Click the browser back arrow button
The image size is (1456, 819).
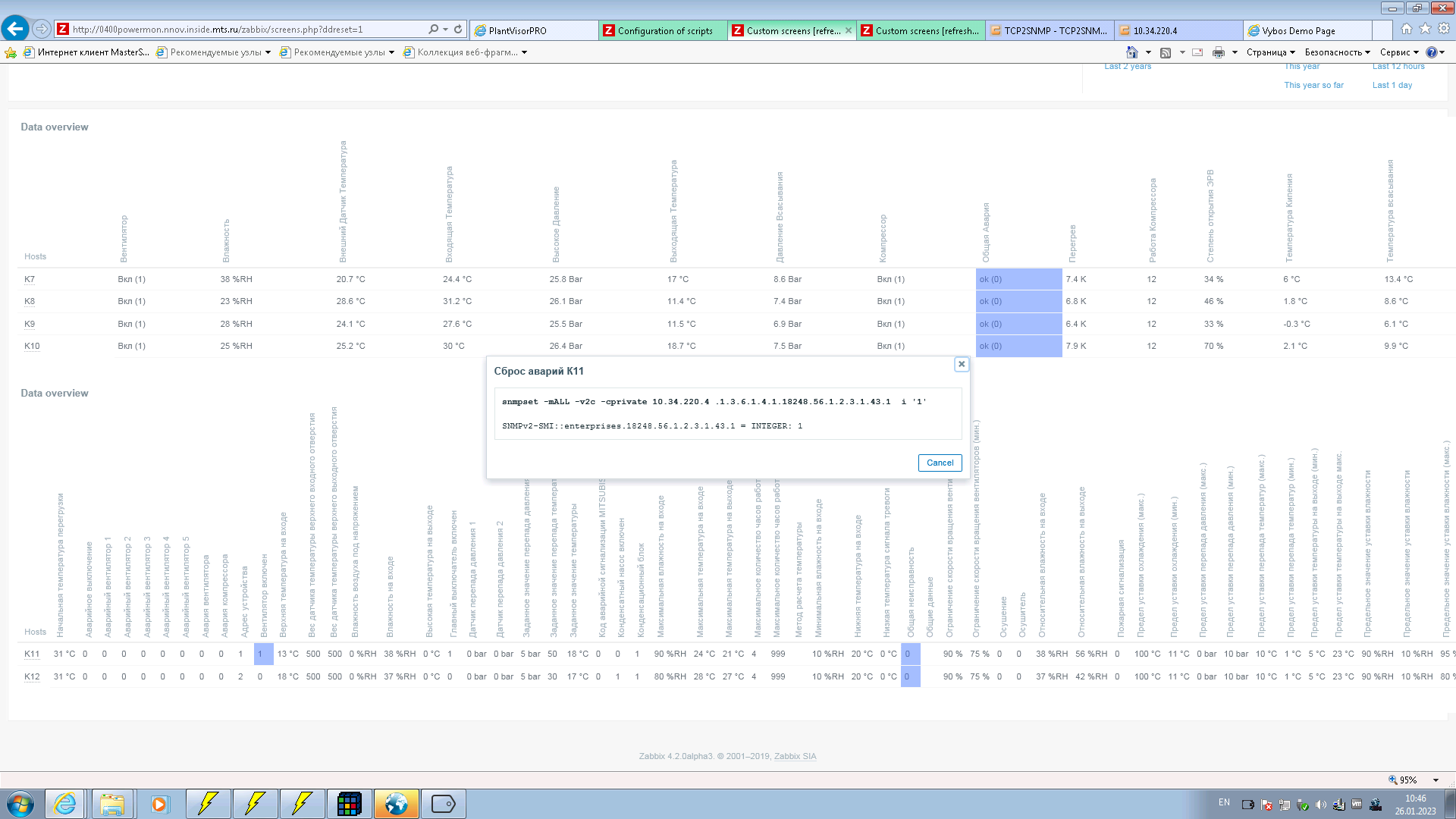pyautogui.click(x=14, y=29)
